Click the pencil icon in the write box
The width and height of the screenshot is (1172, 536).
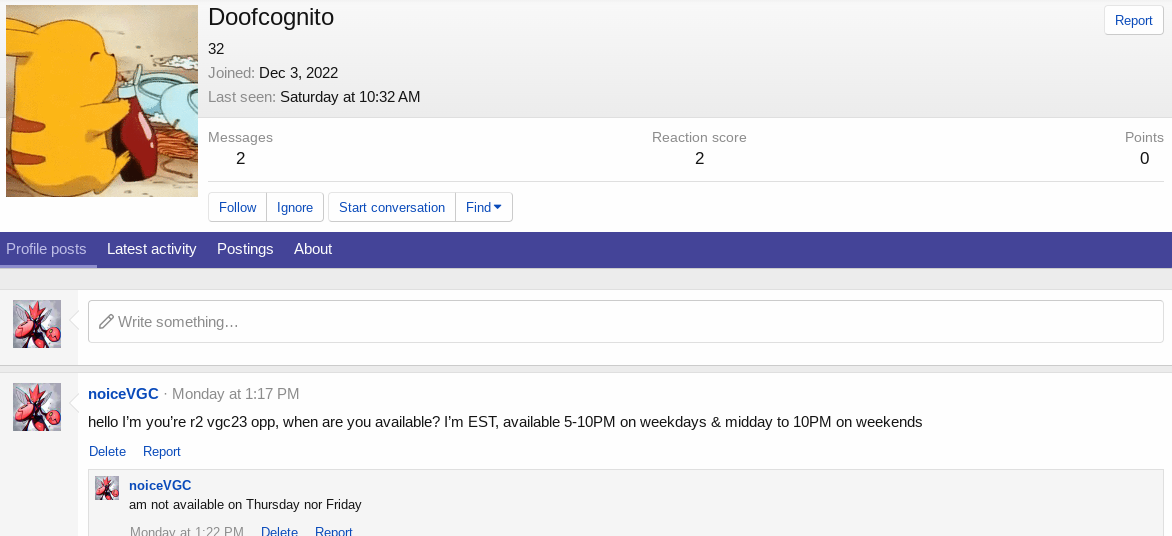coord(106,322)
